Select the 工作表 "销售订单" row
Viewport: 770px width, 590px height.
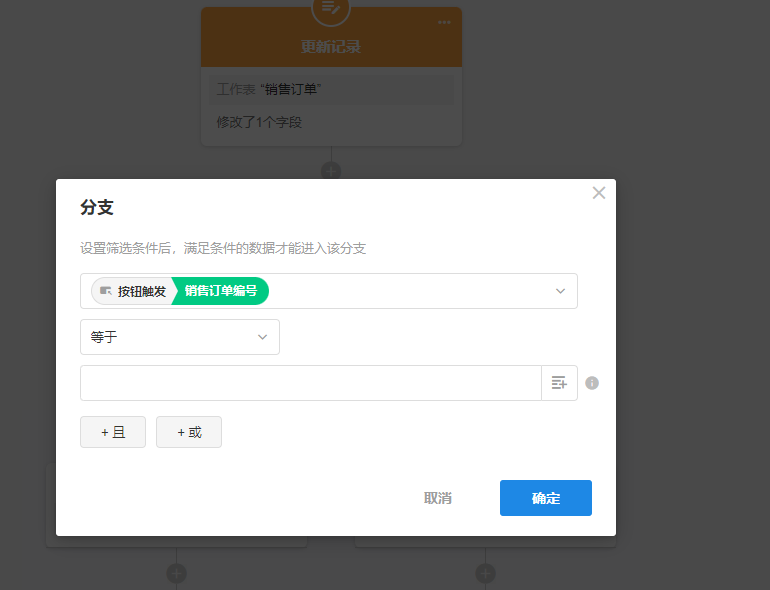(x=331, y=90)
